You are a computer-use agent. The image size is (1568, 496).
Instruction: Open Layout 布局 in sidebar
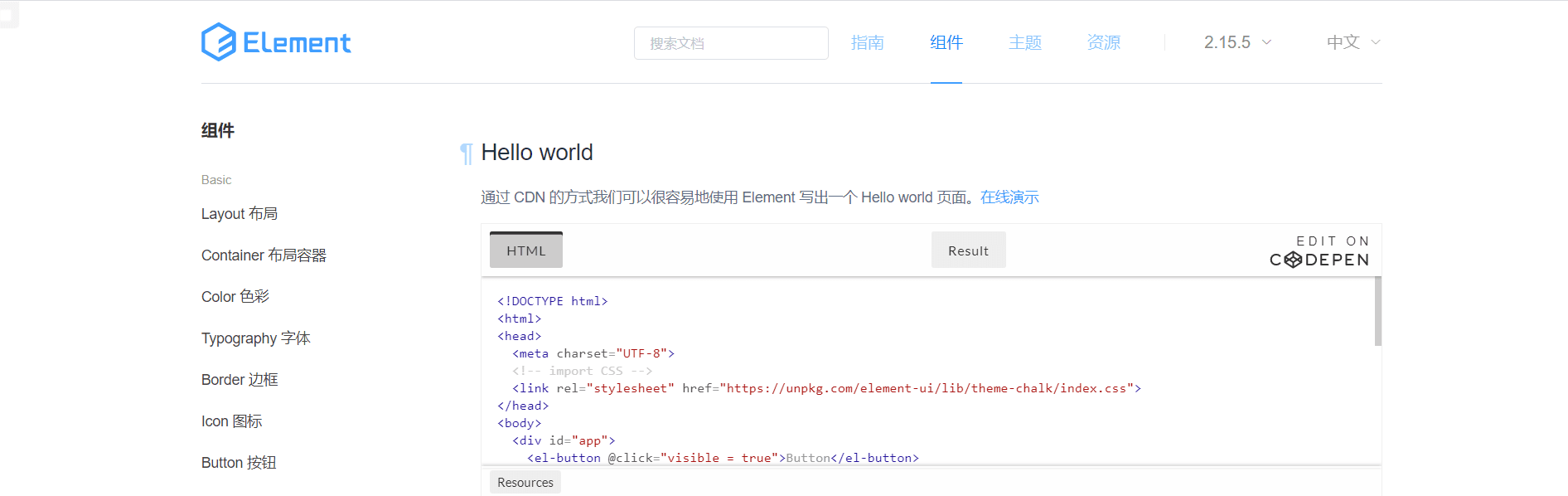pos(240,214)
